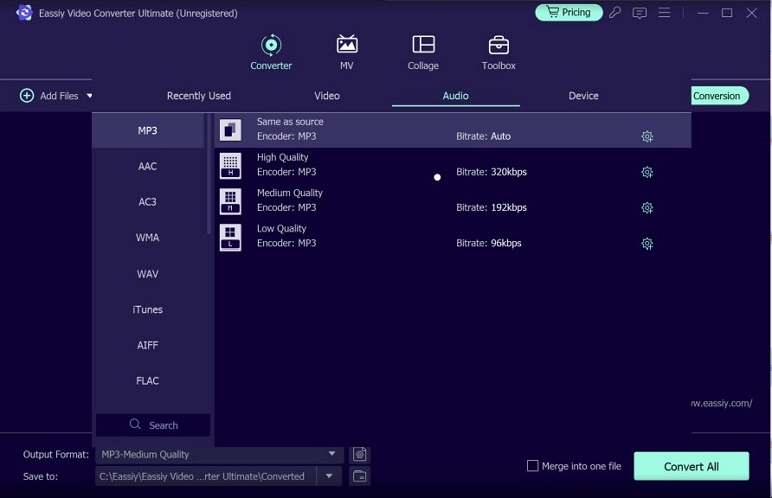Screen dimensions: 772x498
Task: Click the Conversion button
Action: 720,96
